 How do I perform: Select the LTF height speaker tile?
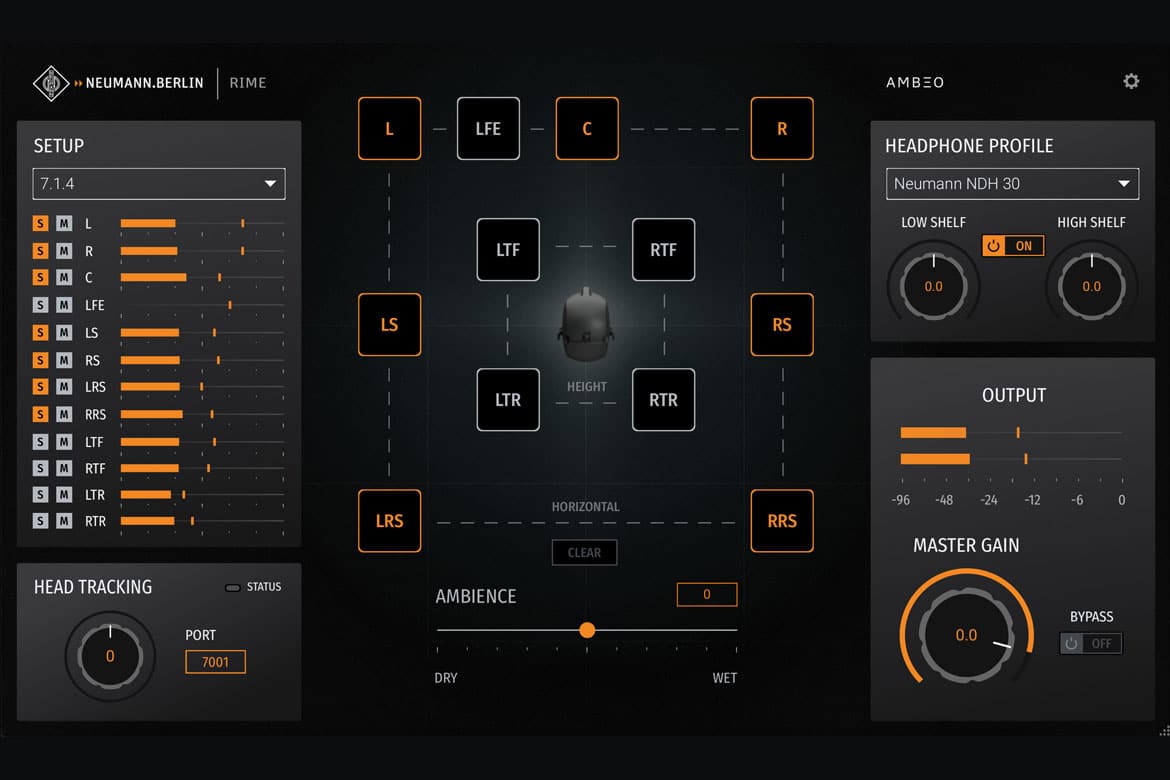pyautogui.click(x=508, y=250)
